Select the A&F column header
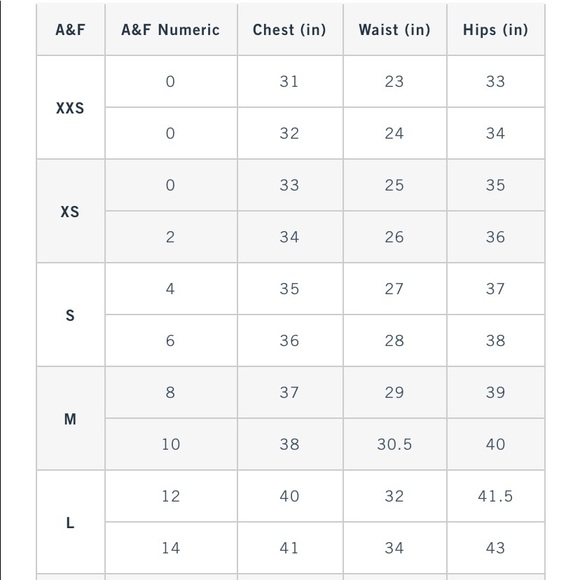This screenshot has width=580, height=580. point(70,30)
